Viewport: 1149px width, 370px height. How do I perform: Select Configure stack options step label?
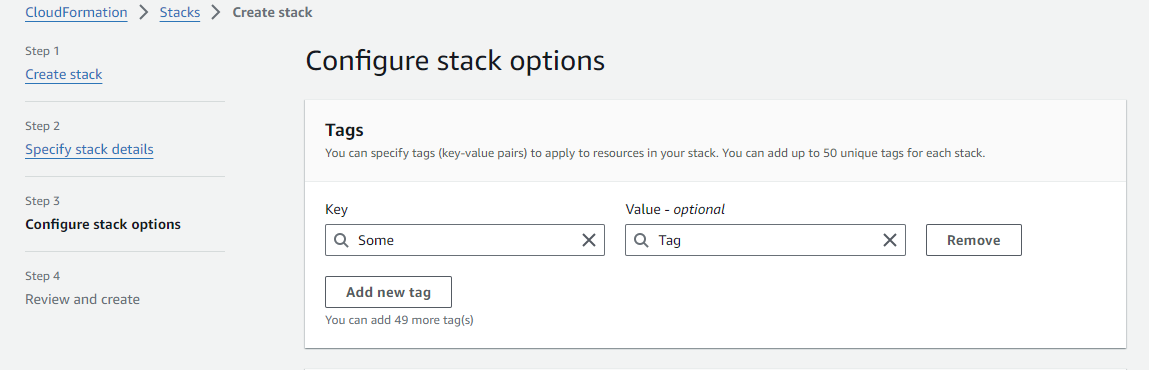pos(103,224)
